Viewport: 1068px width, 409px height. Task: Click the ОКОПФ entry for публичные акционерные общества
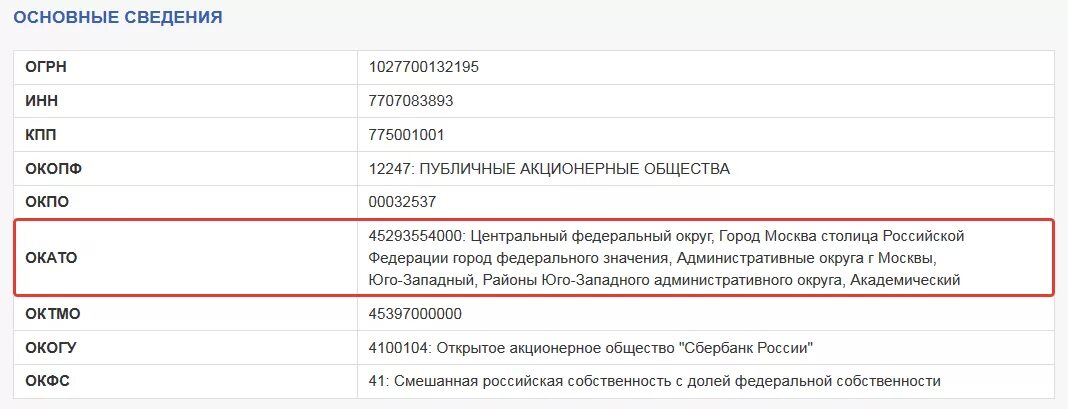tap(549, 169)
